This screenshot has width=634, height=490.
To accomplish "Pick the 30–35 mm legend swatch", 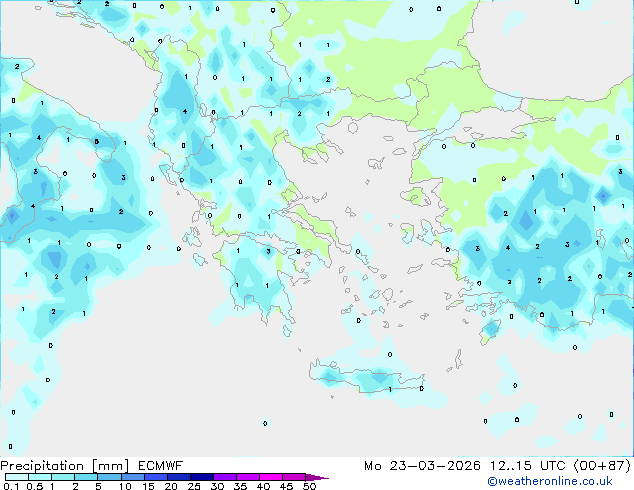I will [224, 477].
